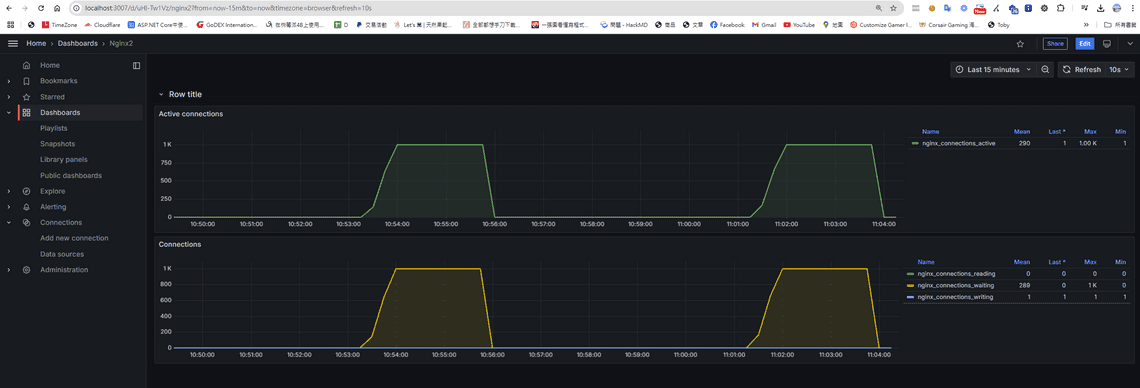Go to browser home page
Viewport: 1140px width, 388px height.
(57, 8)
